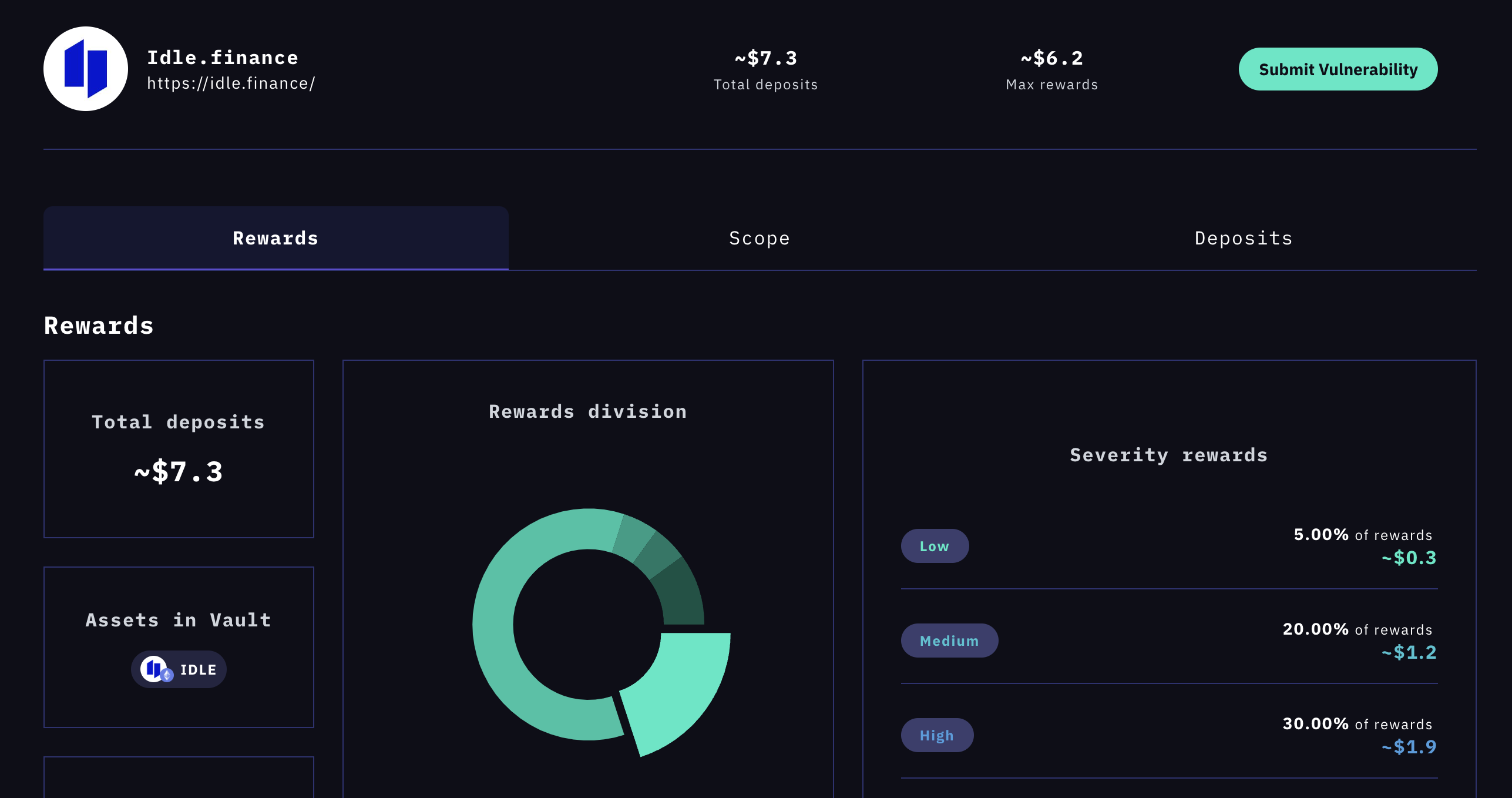Click the ~$6.2 Max rewards figure

1051,58
